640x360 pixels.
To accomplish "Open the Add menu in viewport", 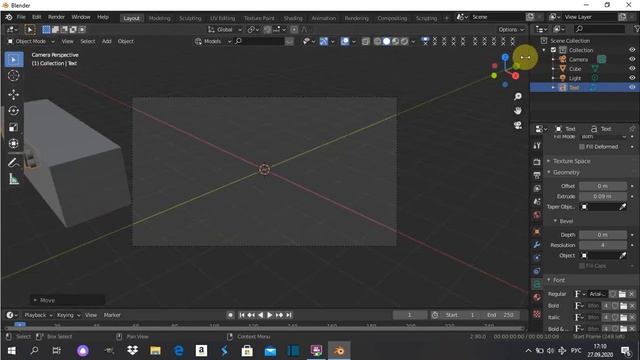I will [107, 41].
